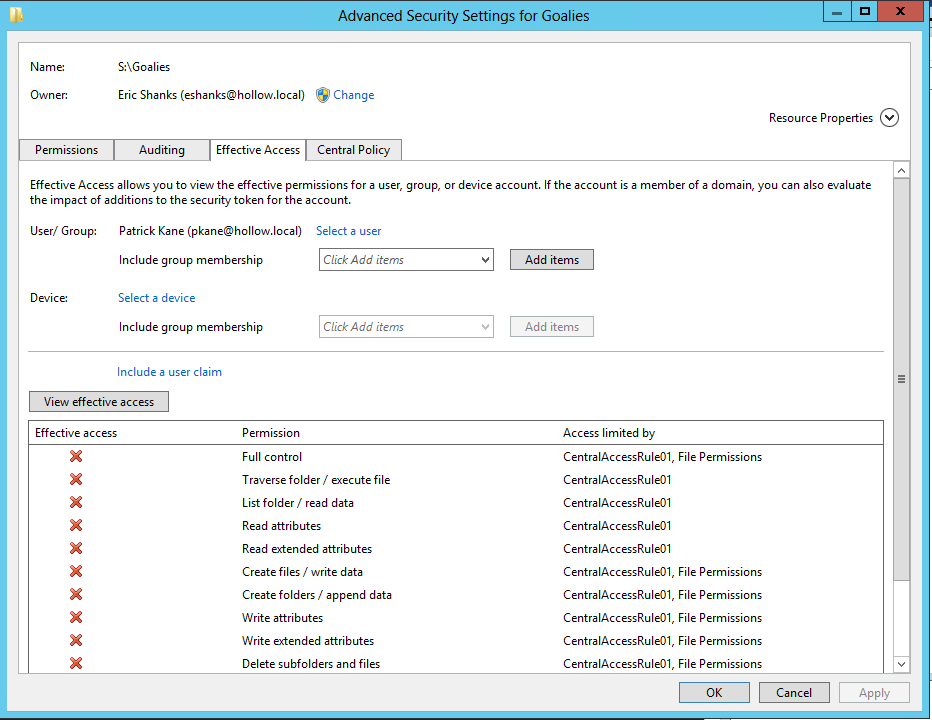The image size is (932, 720).
Task: Go to the Central Policy tab
Action: [354, 150]
